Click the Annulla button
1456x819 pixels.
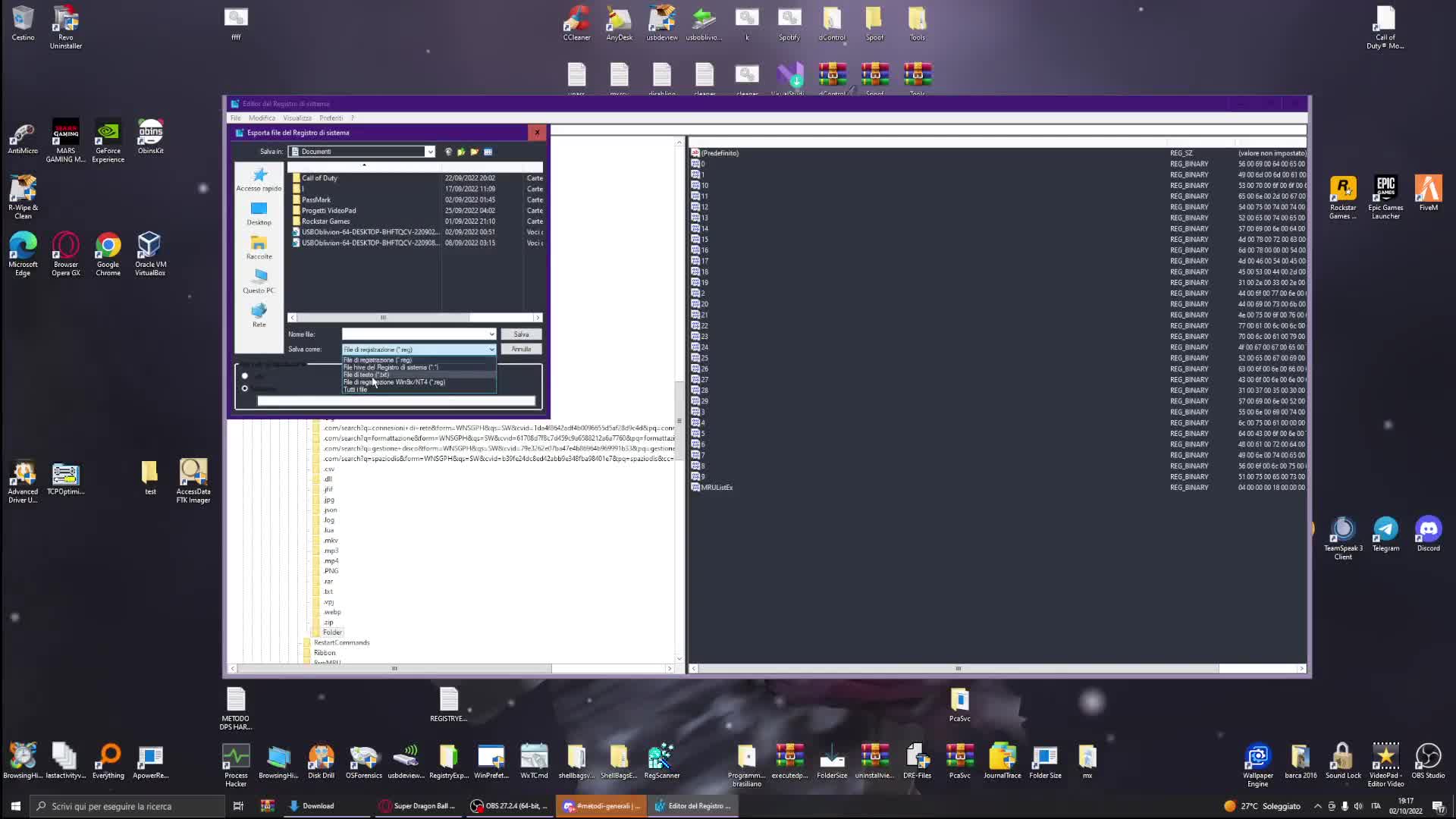pos(521,349)
